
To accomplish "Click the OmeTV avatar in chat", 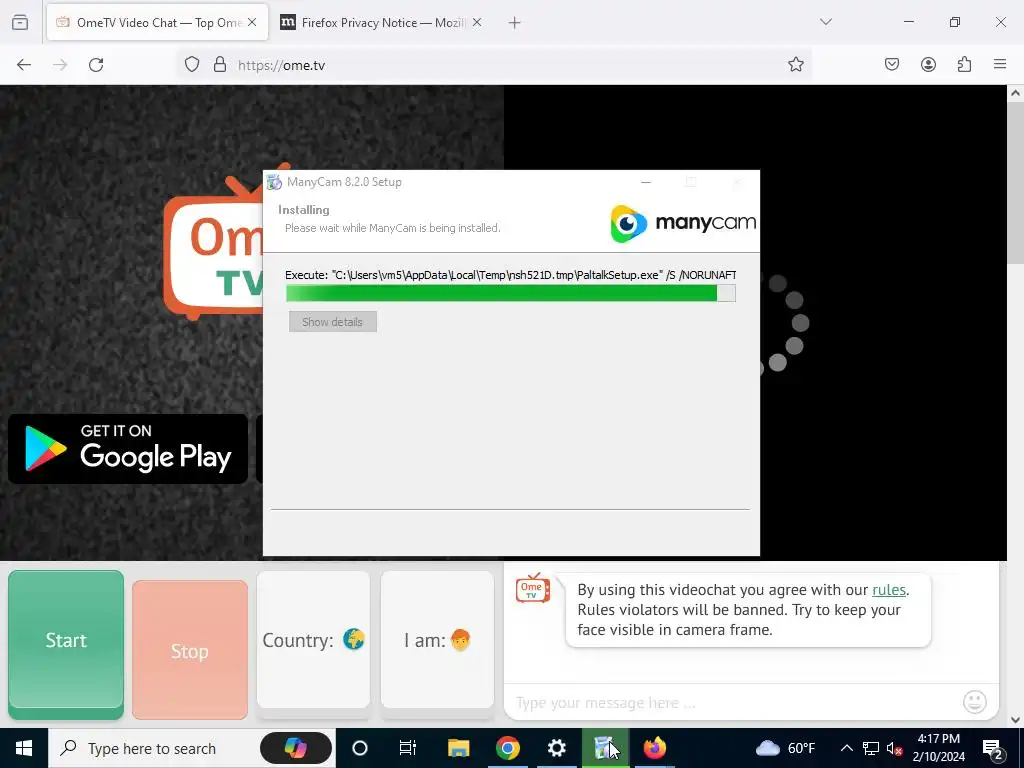I will [533, 588].
